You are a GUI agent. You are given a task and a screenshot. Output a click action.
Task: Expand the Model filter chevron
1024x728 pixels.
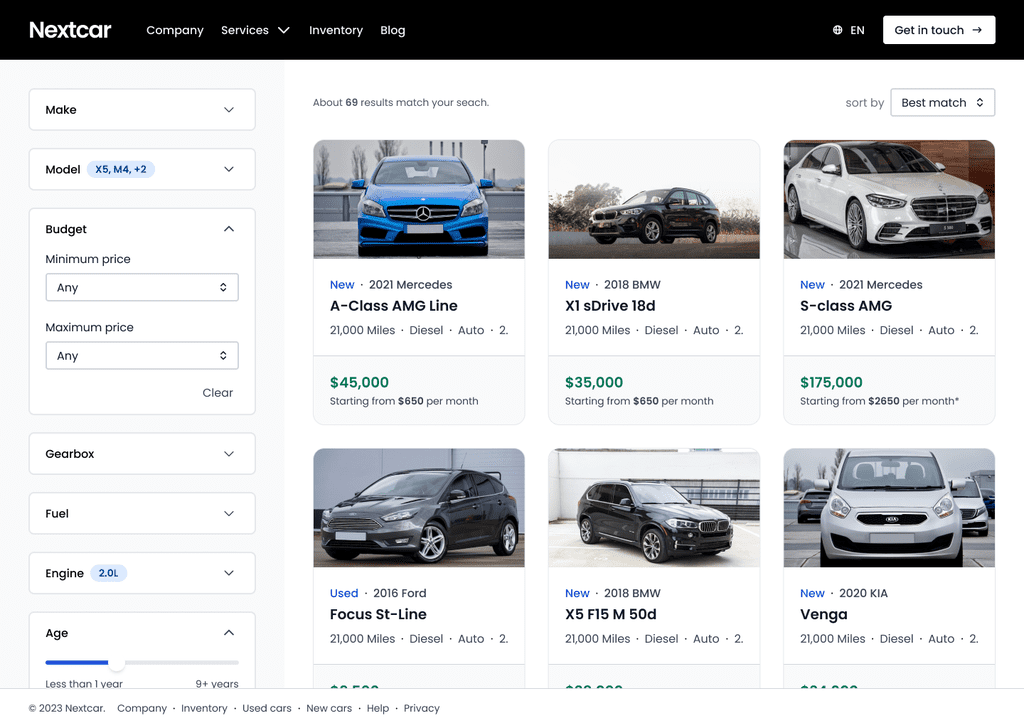pos(229,169)
